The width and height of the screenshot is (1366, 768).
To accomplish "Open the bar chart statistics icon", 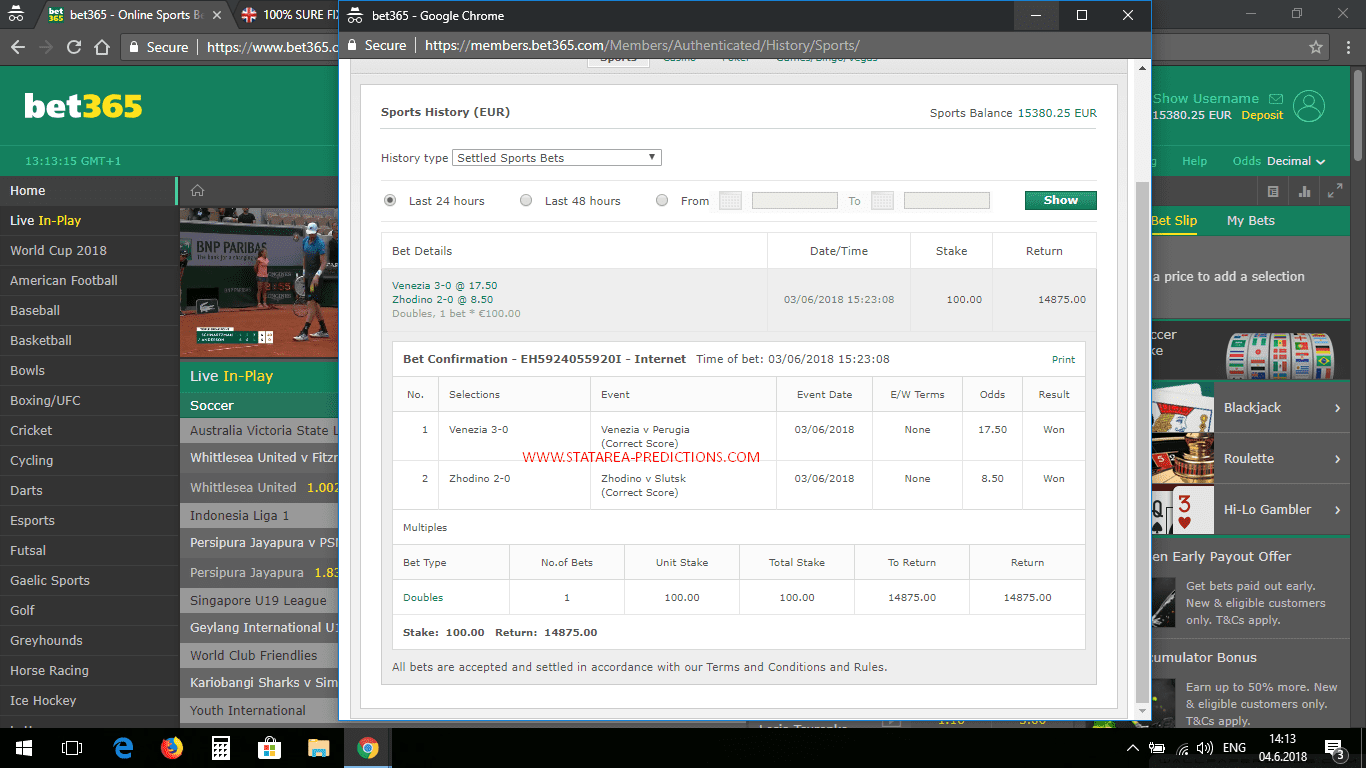I will 1304,191.
